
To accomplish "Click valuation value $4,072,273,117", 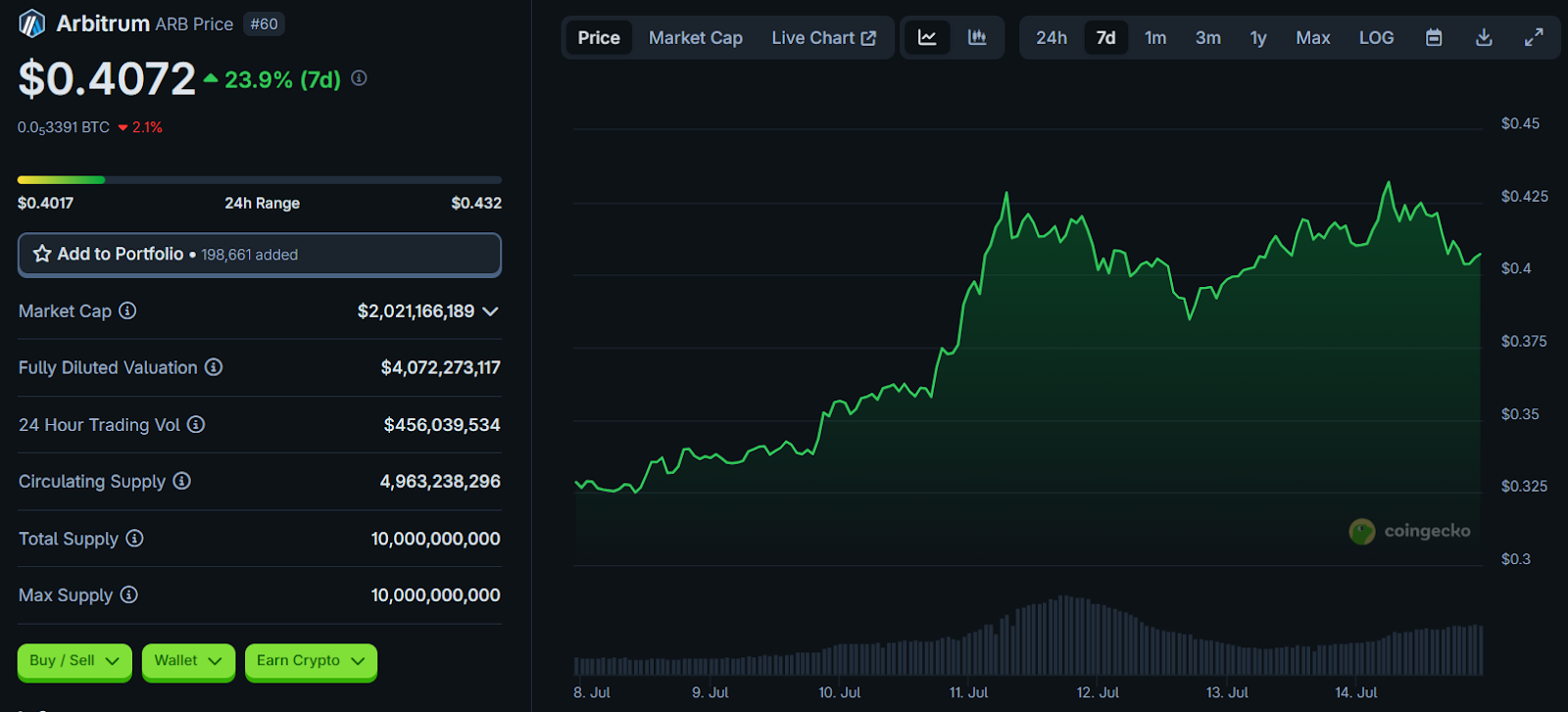I will coord(441,367).
